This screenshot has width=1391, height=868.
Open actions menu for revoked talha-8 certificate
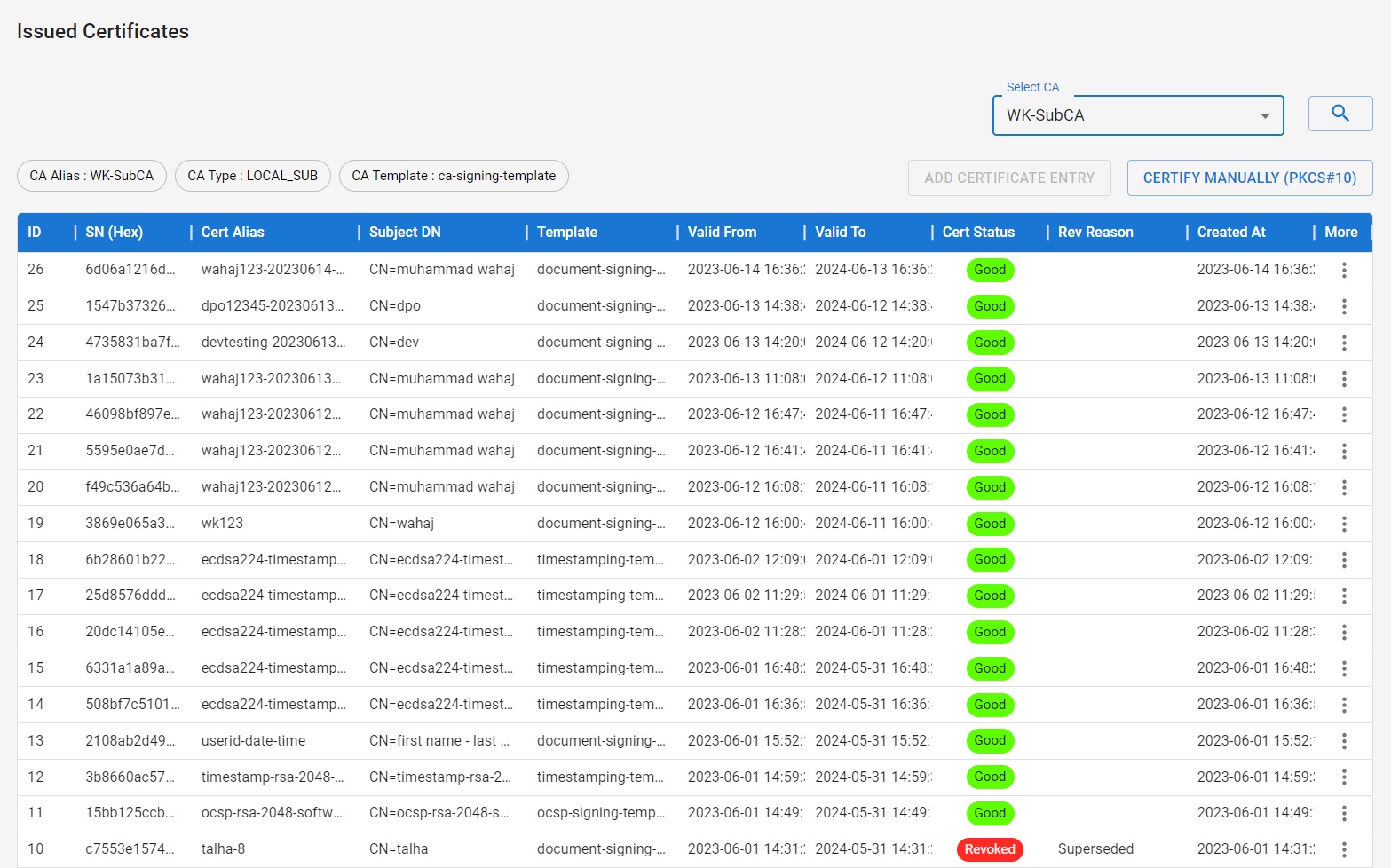pyautogui.click(x=1344, y=848)
